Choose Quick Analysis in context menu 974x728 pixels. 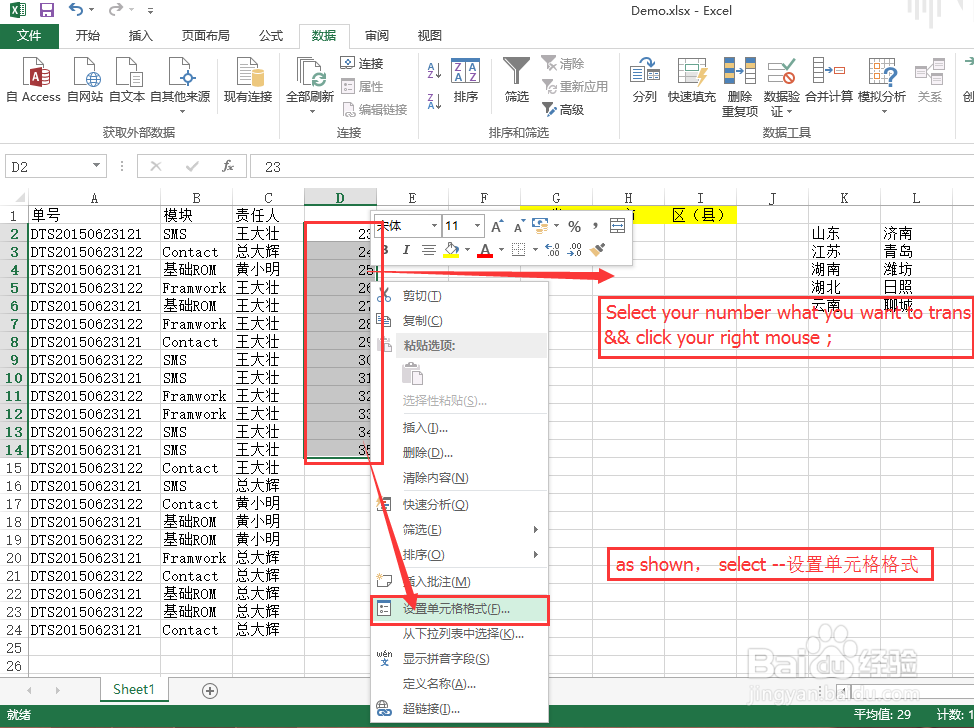(x=460, y=504)
